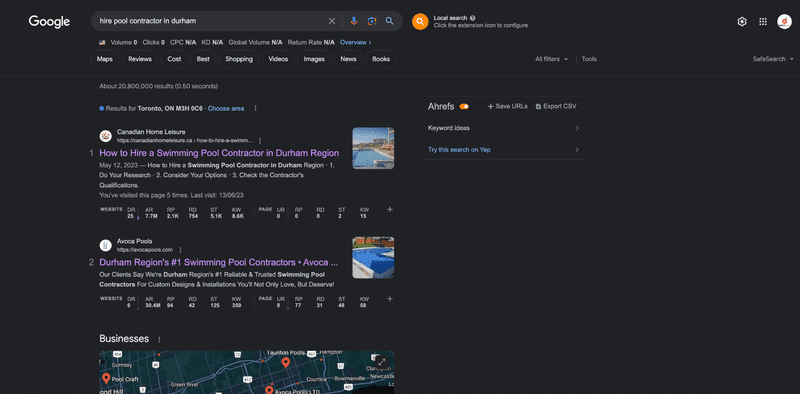800x394 pixels.
Task: Select the Maps filter chip
Action: point(105,59)
